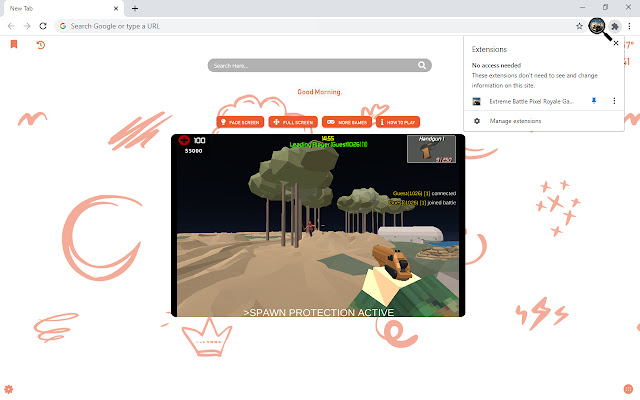Click the magnifier icon in the page search bar
640x400 pixels.
click(x=422, y=65)
